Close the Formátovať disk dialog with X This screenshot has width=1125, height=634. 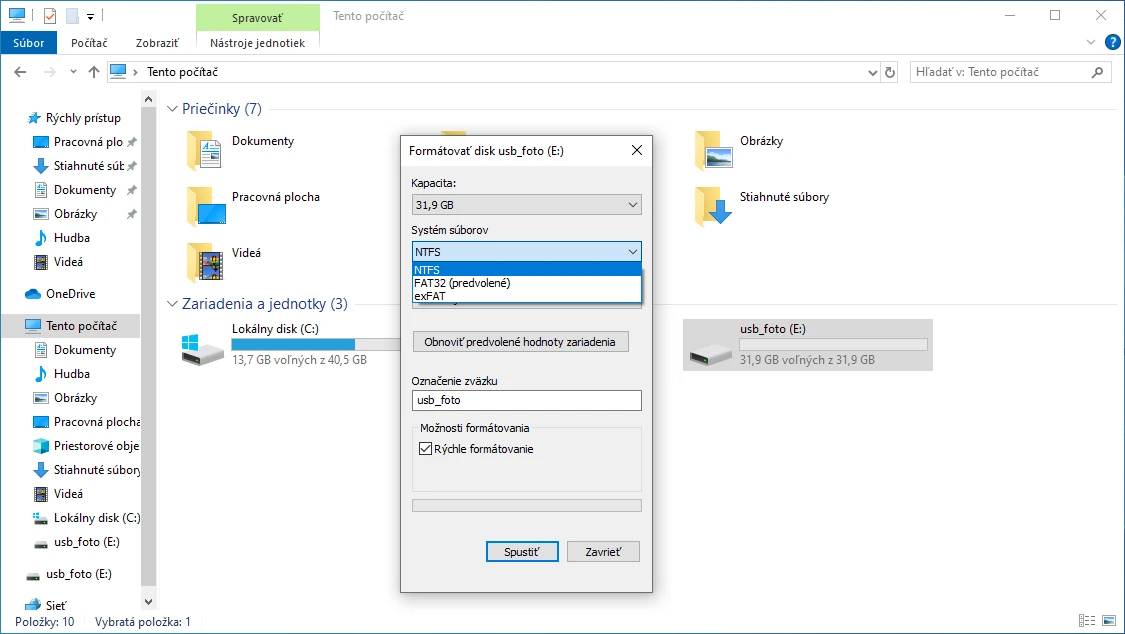click(x=636, y=150)
